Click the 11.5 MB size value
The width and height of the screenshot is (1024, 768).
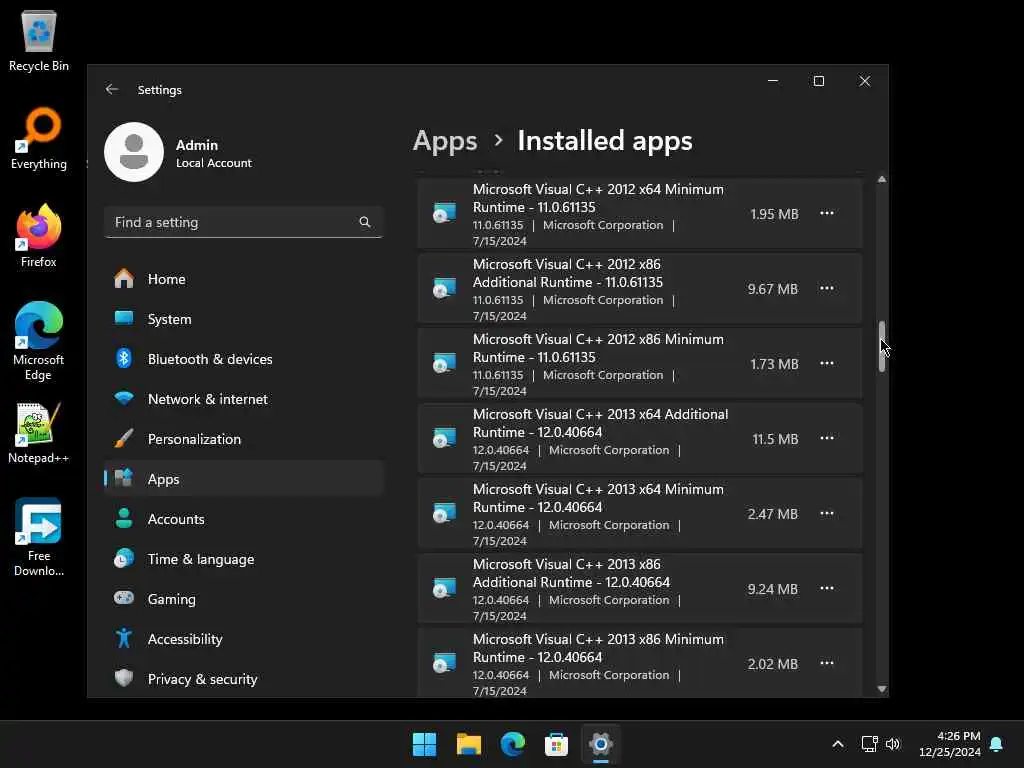click(775, 439)
